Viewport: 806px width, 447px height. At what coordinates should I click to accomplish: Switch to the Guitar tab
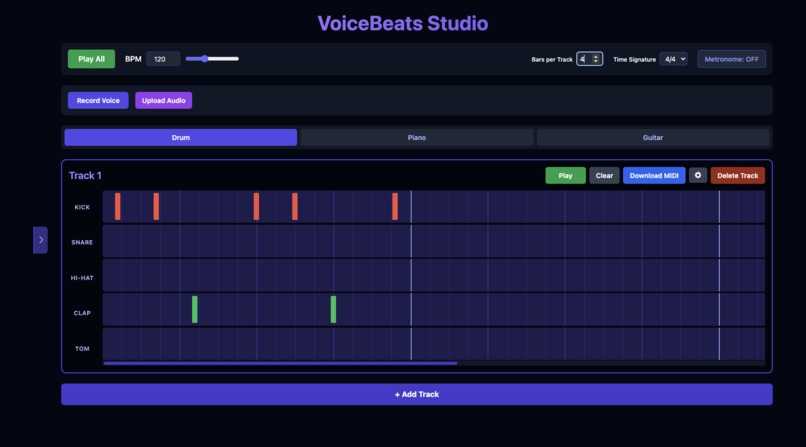click(x=653, y=137)
